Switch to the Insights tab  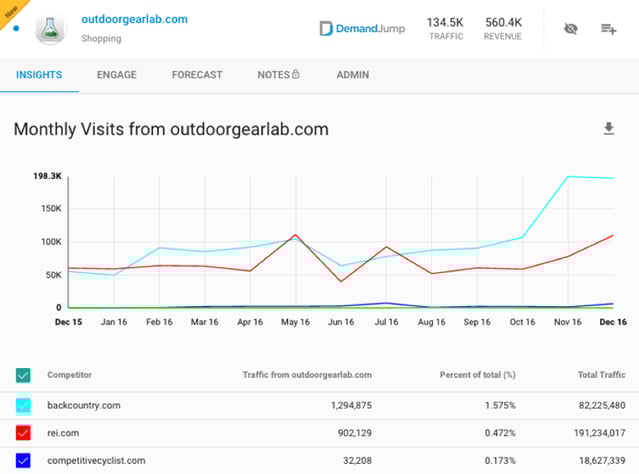39,75
